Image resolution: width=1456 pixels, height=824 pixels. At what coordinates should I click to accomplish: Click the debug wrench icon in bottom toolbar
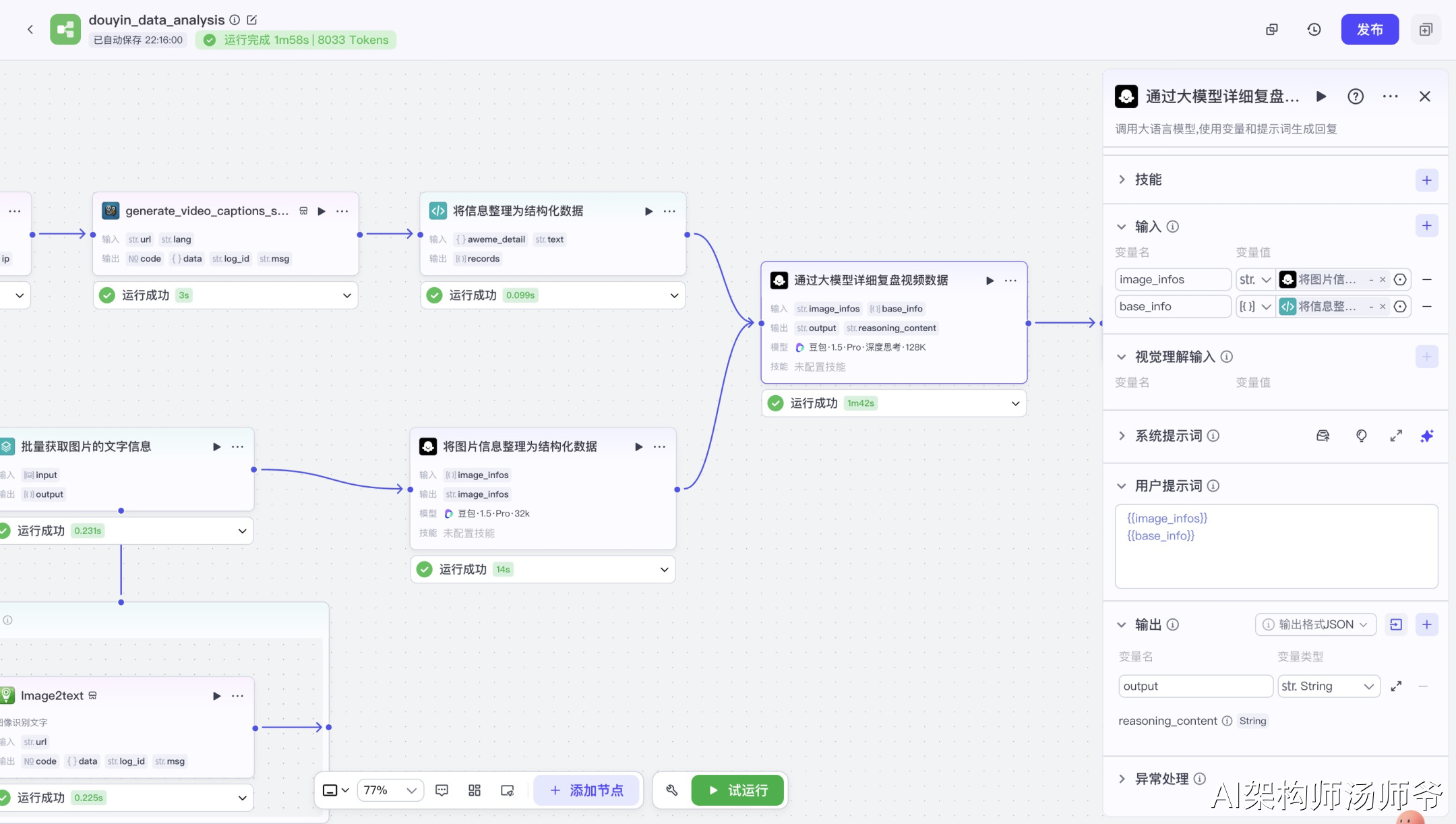671,790
